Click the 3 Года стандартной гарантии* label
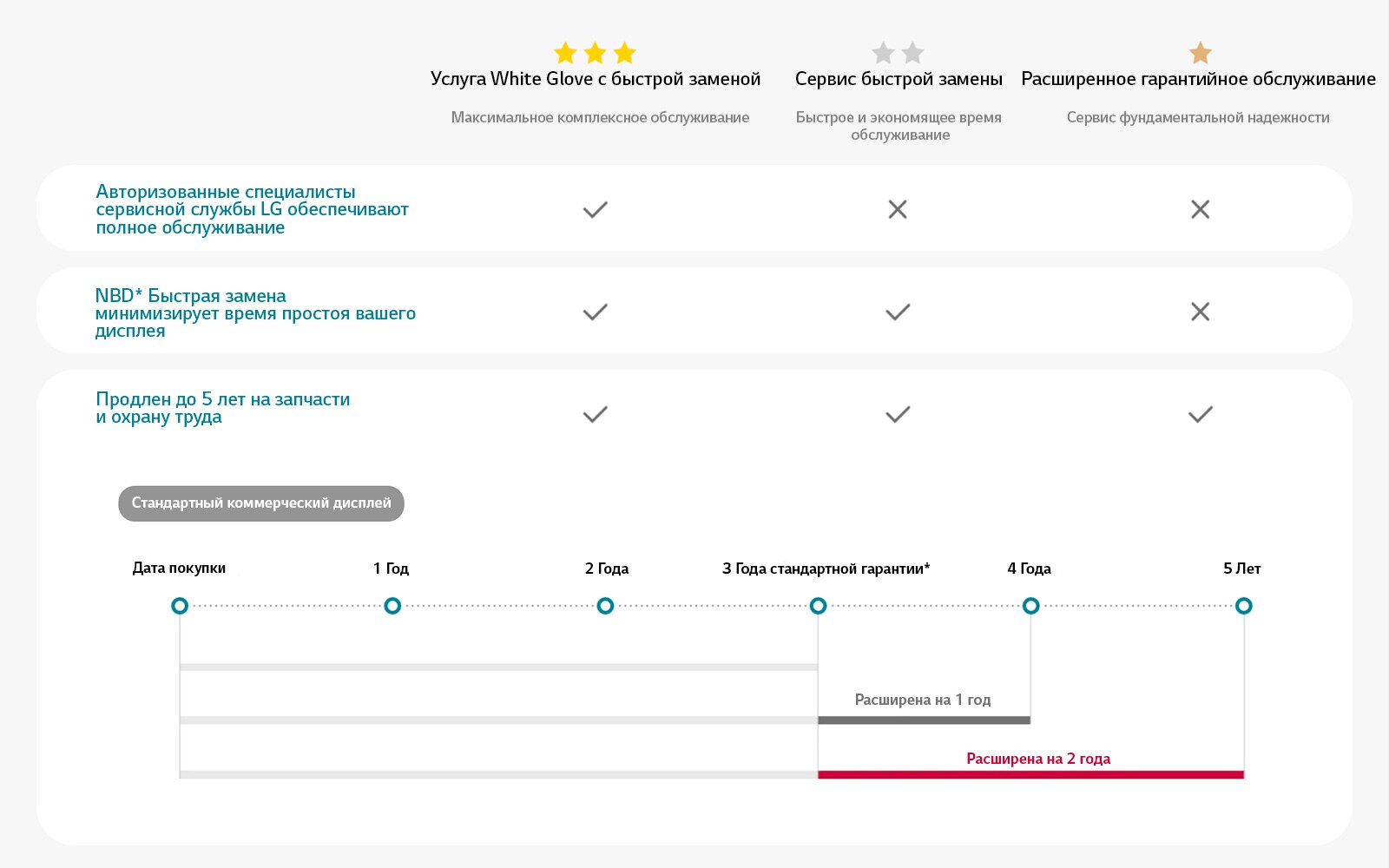 (826, 569)
